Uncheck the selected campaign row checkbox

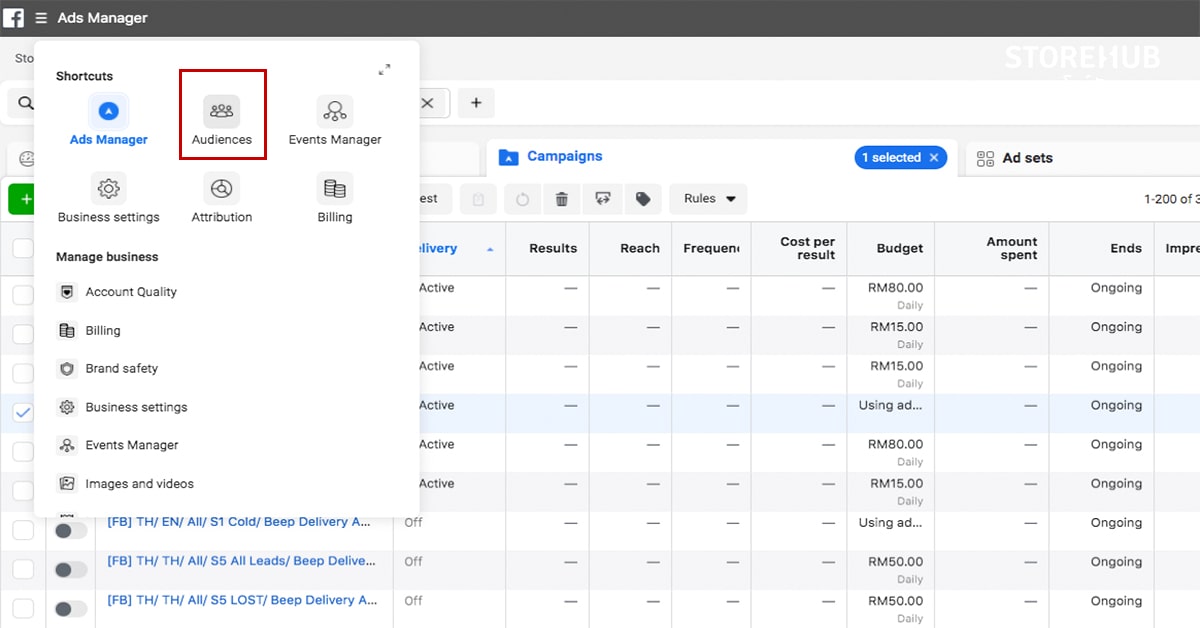(x=23, y=412)
